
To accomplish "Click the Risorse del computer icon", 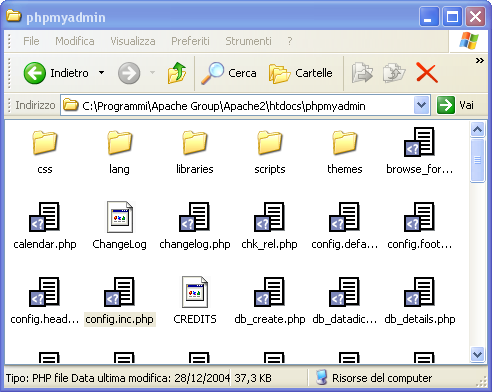I will pyautogui.click(x=321, y=378).
